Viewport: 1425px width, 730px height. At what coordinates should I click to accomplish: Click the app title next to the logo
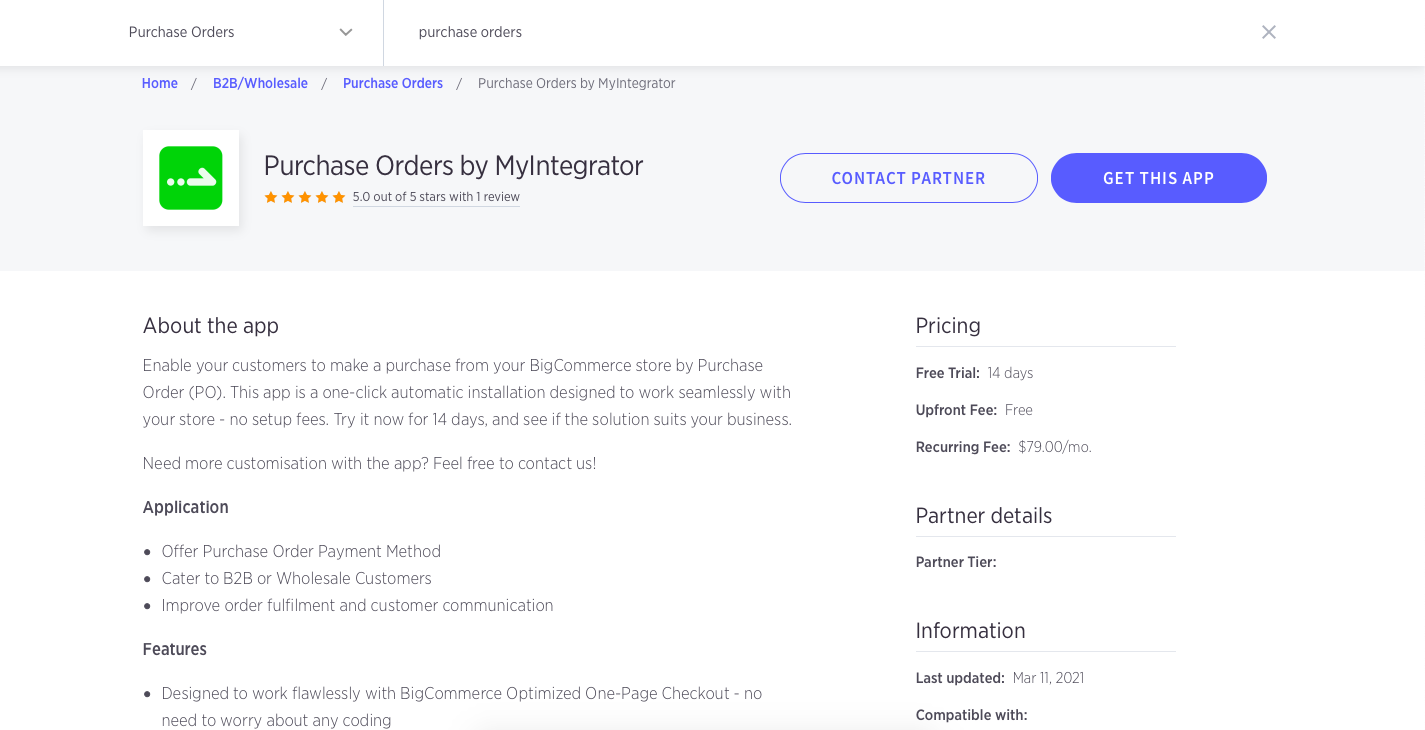453,166
